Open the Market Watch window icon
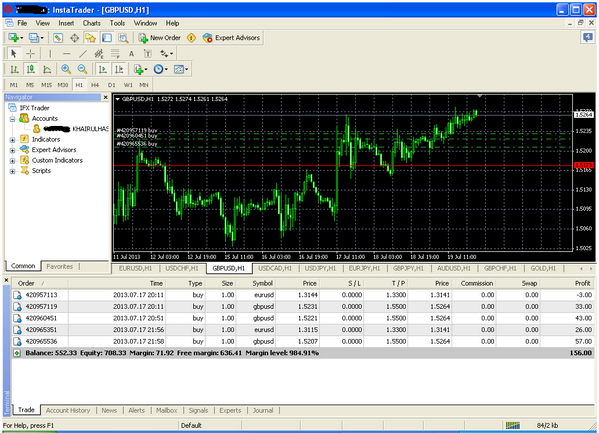The height and width of the screenshot is (433, 599). (x=58, y=38)
